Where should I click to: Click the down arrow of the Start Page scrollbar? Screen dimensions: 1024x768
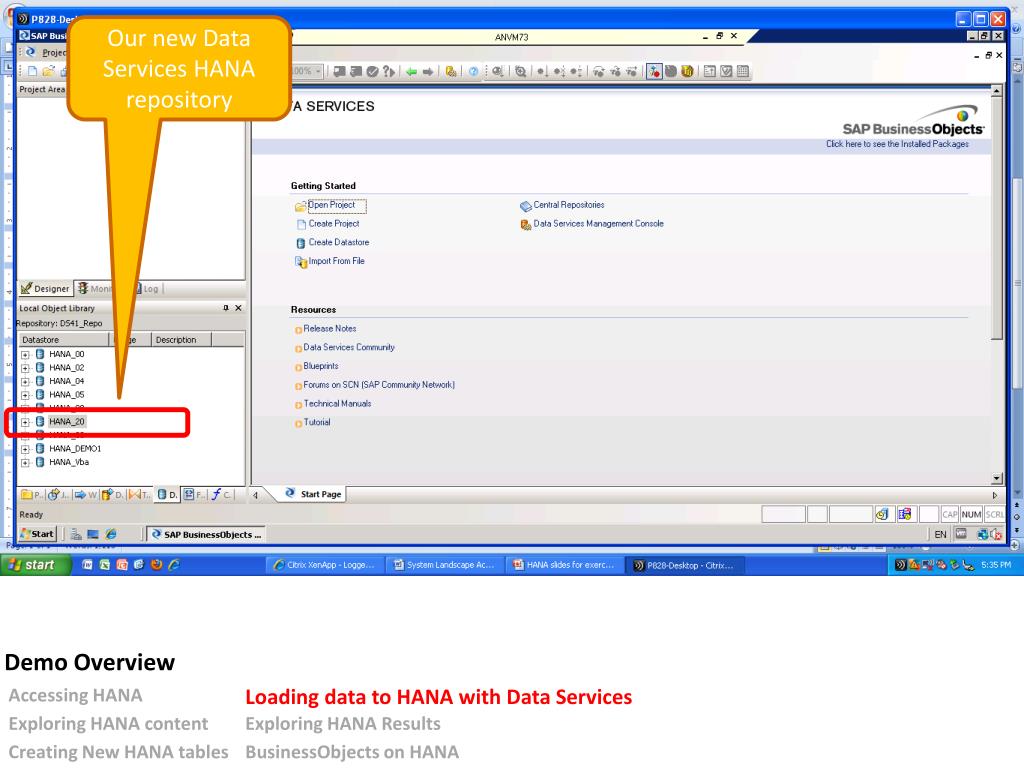(996, 478)
